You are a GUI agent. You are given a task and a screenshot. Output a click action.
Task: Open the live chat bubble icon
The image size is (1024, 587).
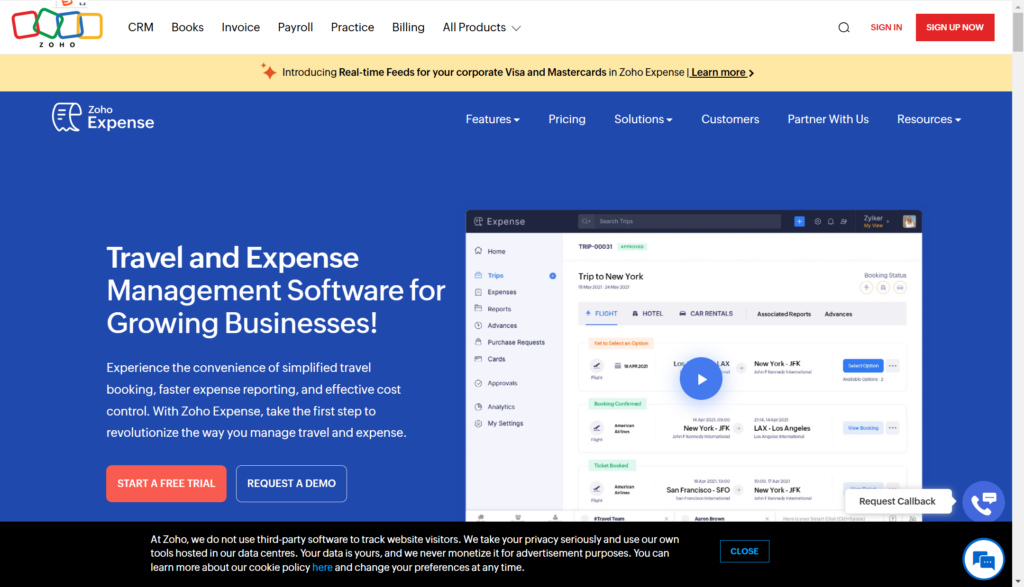pyautogui.click(x=982, y=559)
